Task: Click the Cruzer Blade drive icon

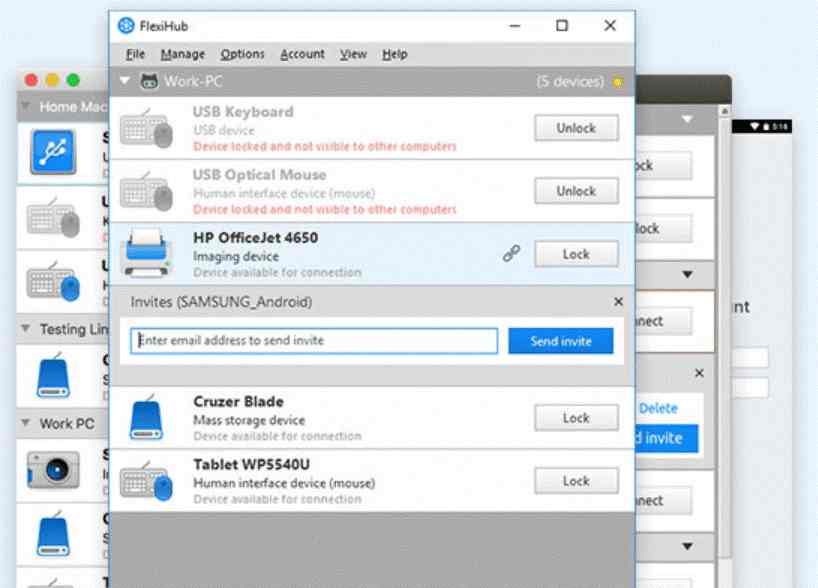Action: click(146, 417)
